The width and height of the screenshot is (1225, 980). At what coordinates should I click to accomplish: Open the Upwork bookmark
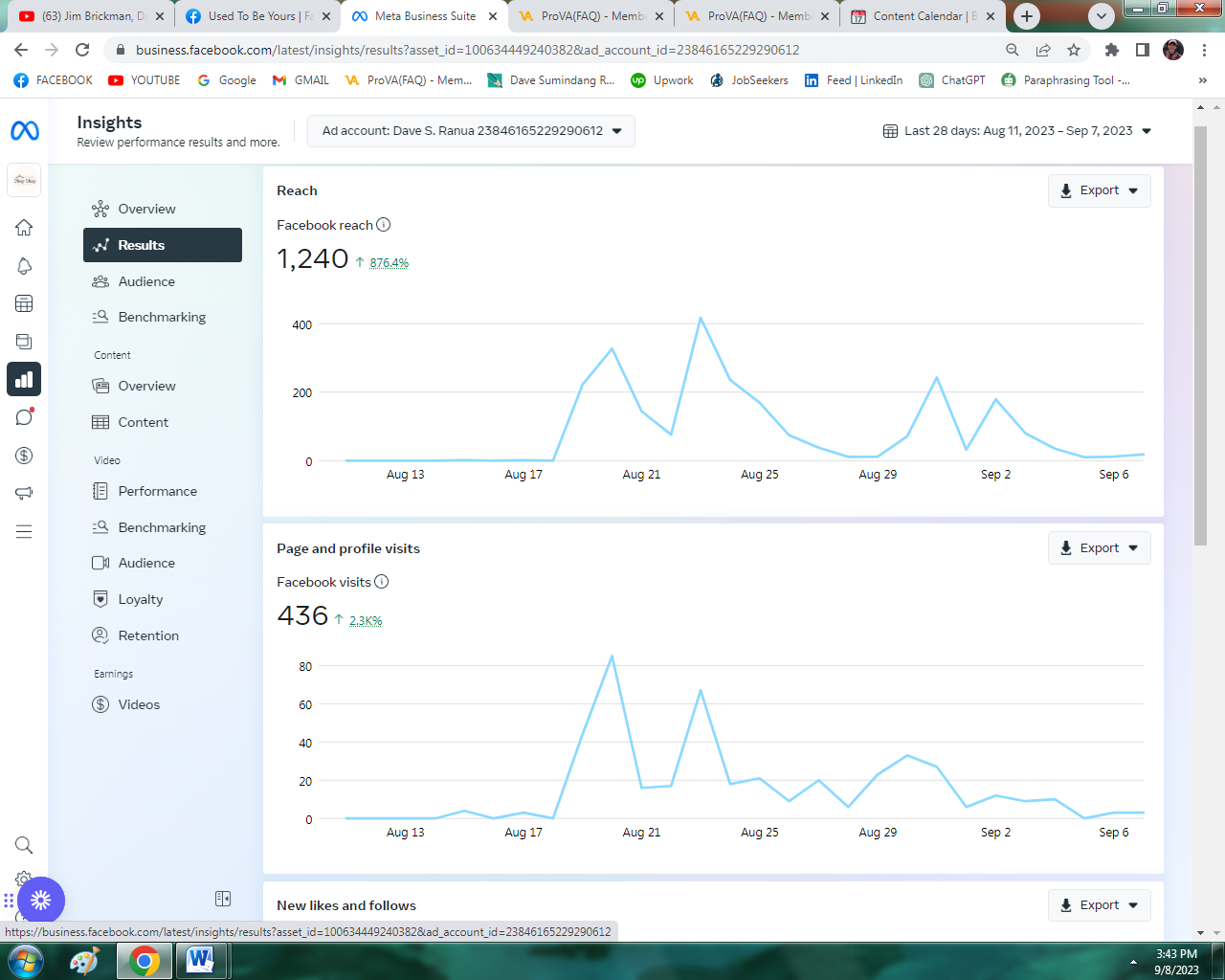coord(662,80)
